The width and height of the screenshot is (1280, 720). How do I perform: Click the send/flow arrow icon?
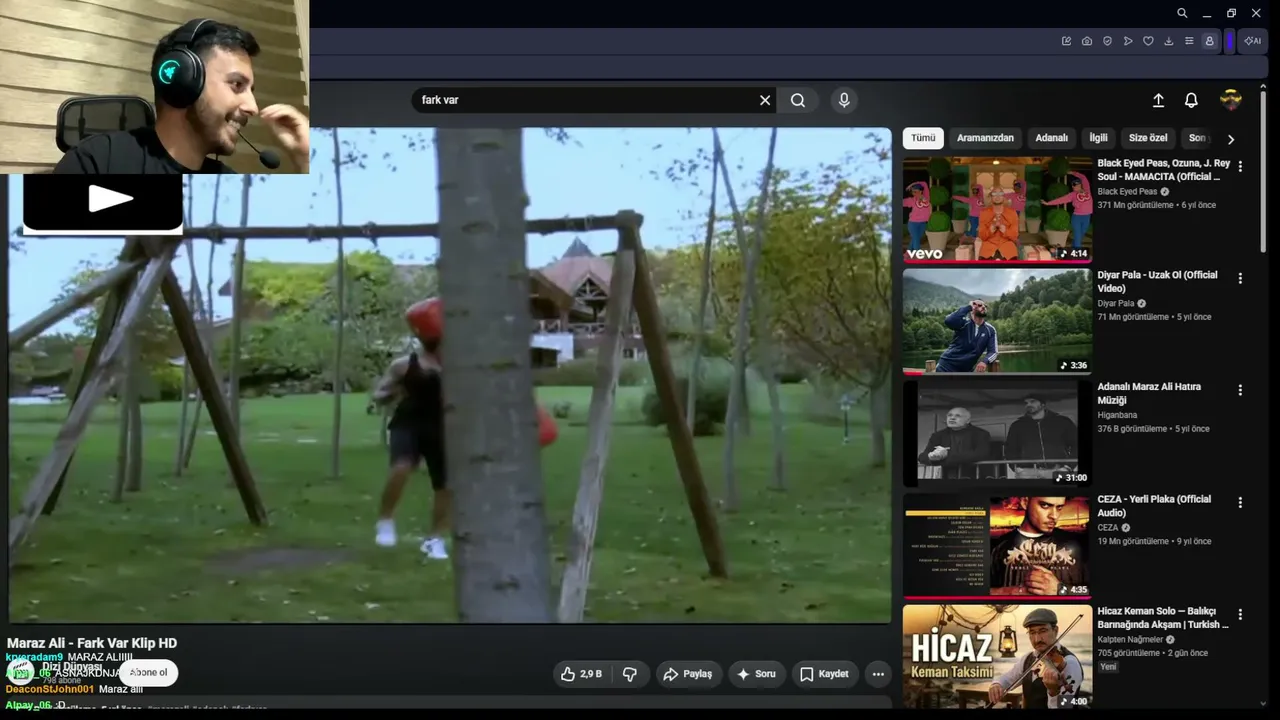(x=1128, y=41)
